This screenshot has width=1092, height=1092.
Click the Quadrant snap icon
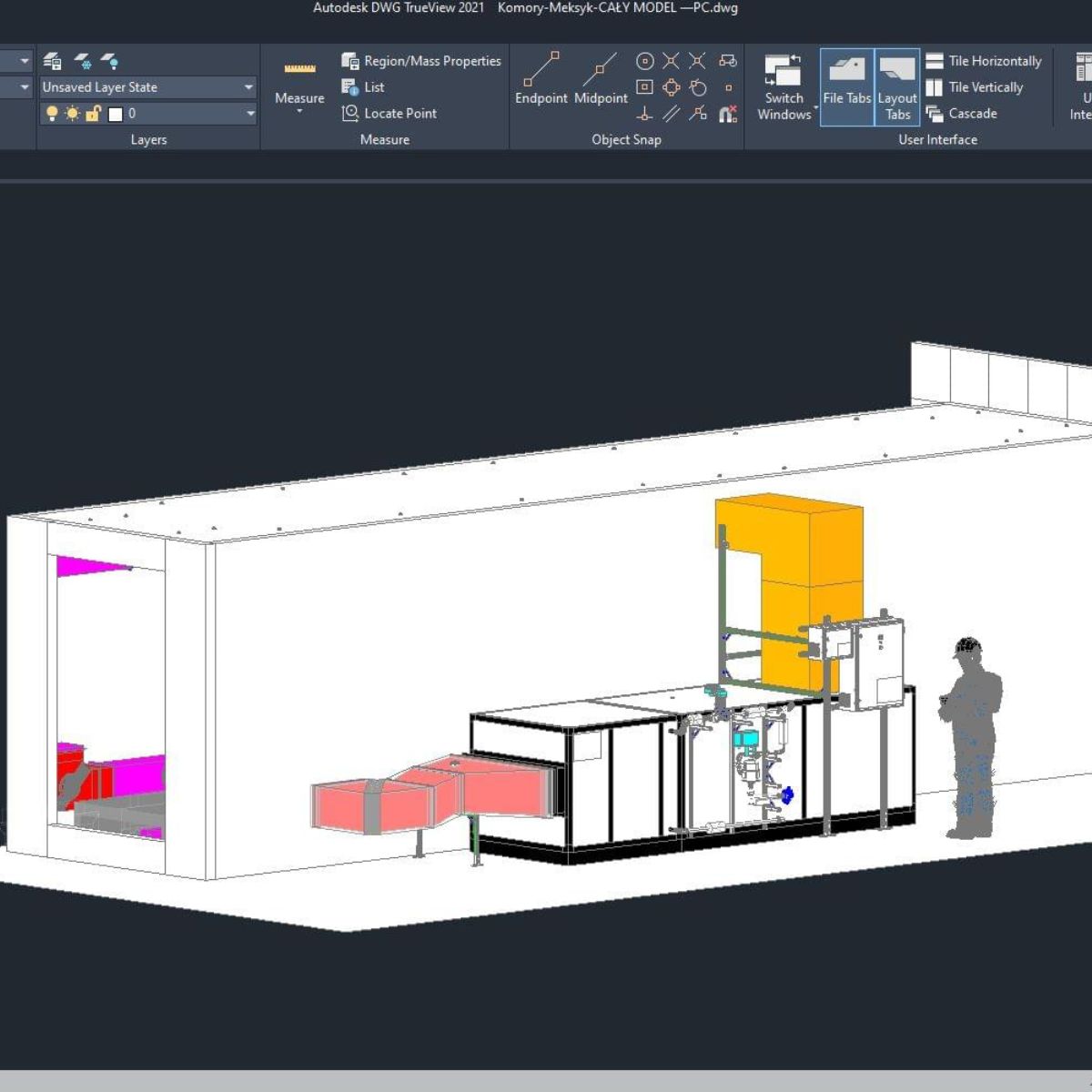[x=671, y=87]
